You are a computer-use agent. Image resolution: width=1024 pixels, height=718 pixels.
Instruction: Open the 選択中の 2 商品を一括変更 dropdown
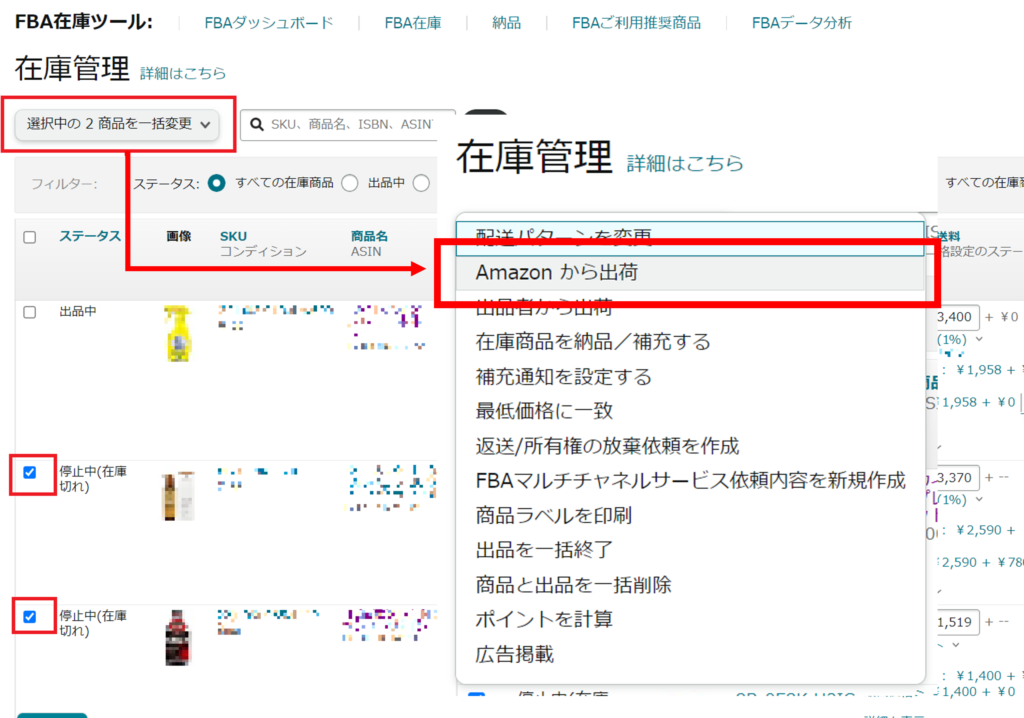(118, 124)
